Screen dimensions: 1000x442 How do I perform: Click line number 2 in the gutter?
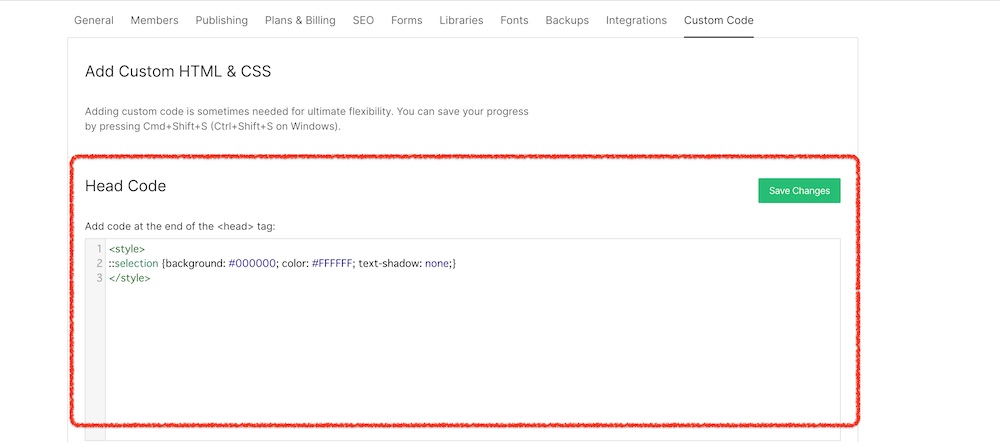click(99, 263)
